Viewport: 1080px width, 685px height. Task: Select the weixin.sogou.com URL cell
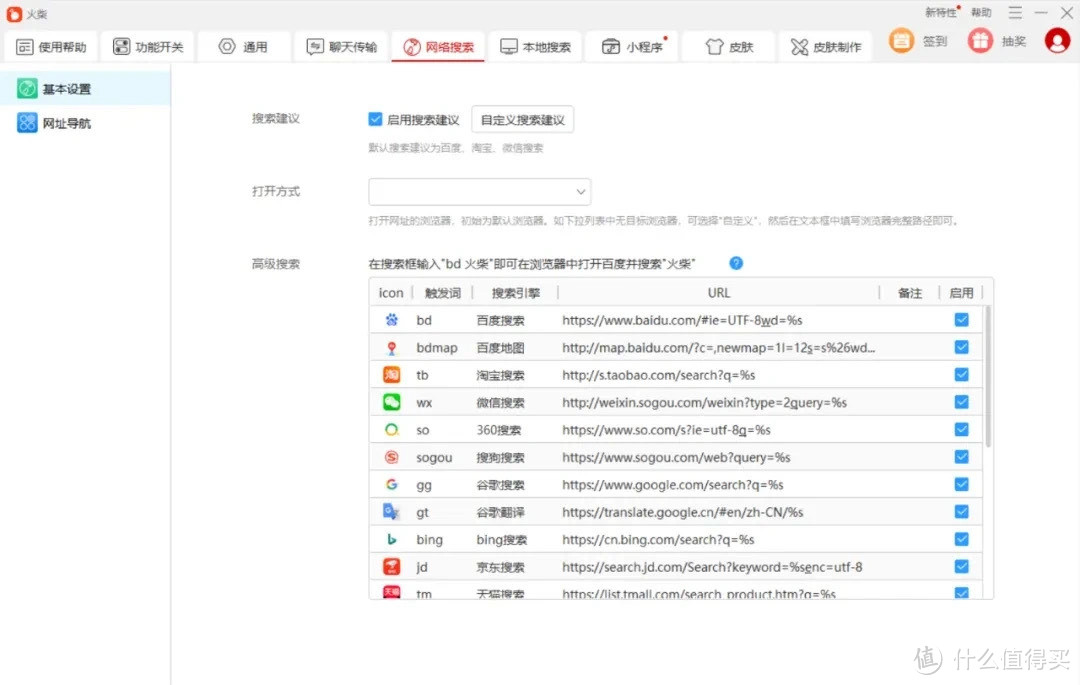pyautogui.click(x=704, y=403)
